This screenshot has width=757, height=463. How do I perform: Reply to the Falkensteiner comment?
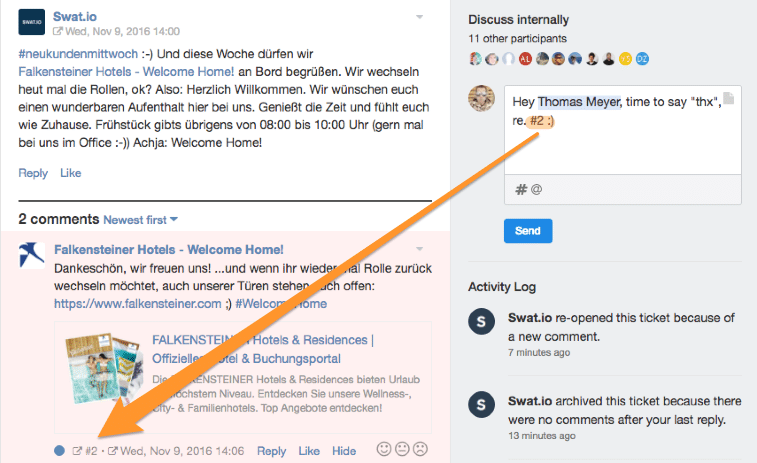click(271, 451)
